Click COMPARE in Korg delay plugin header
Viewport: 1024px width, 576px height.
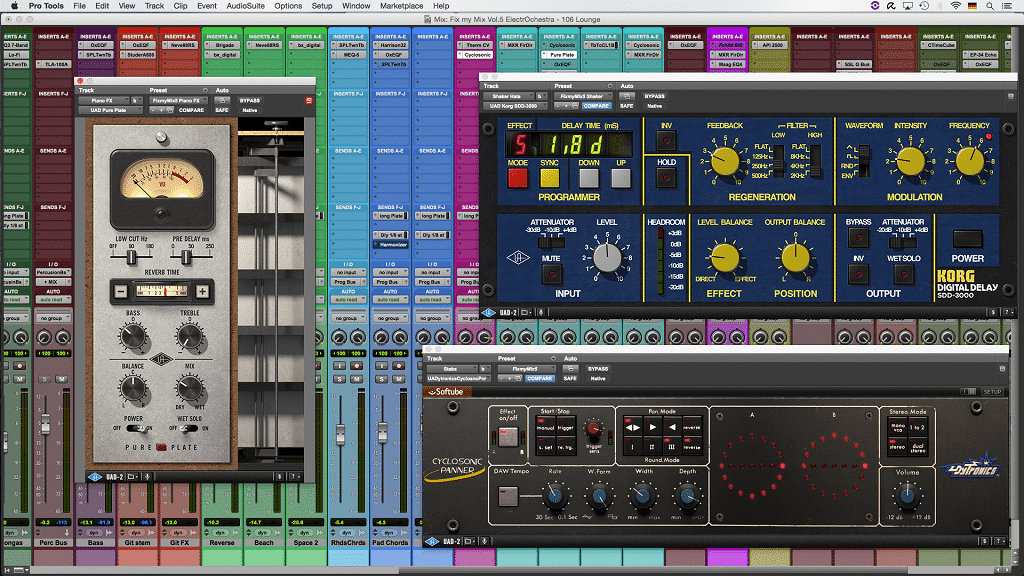[x=596, y=106]
